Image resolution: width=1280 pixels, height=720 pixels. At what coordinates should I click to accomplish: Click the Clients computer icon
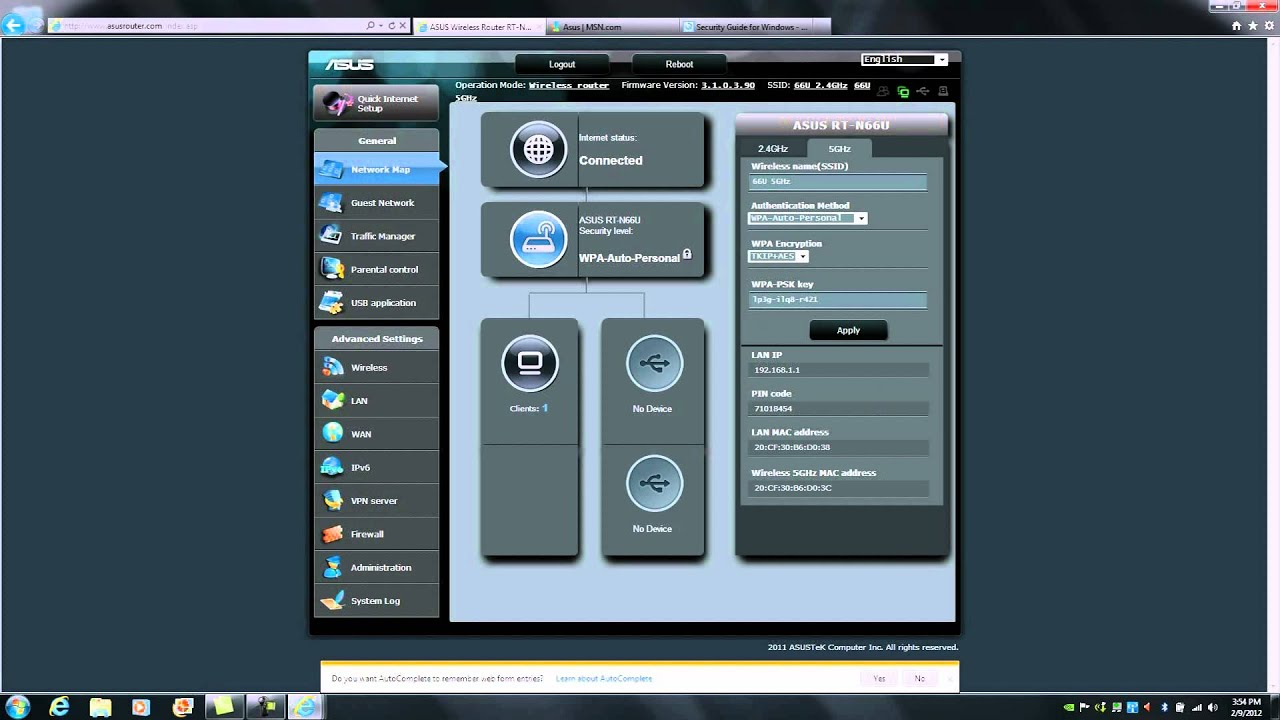pyautogui.click(x=530, y=363)
